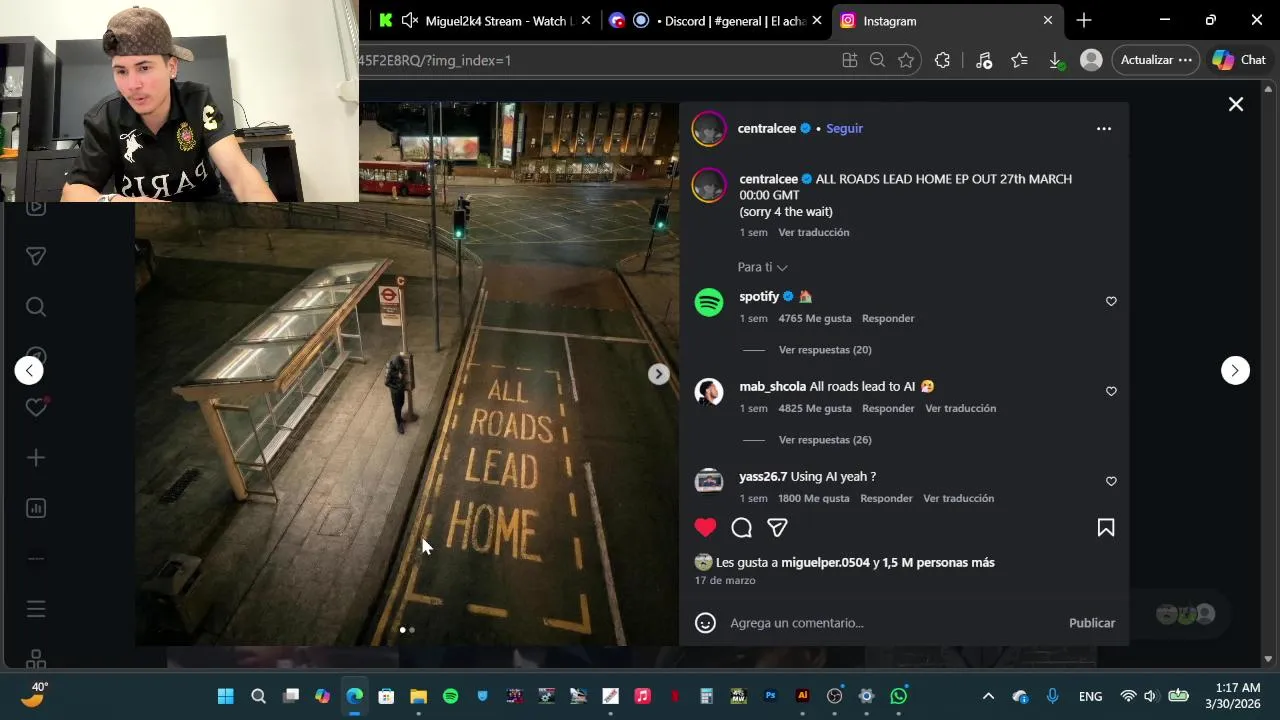
Task: Close the Instagram browser tab
Action: [x=1048, y=20]
